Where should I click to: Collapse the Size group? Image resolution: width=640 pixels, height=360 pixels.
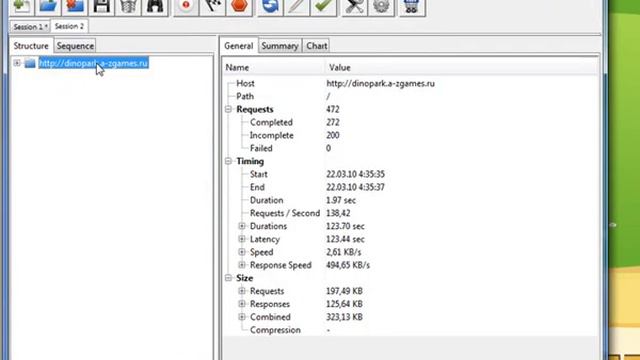228,278
